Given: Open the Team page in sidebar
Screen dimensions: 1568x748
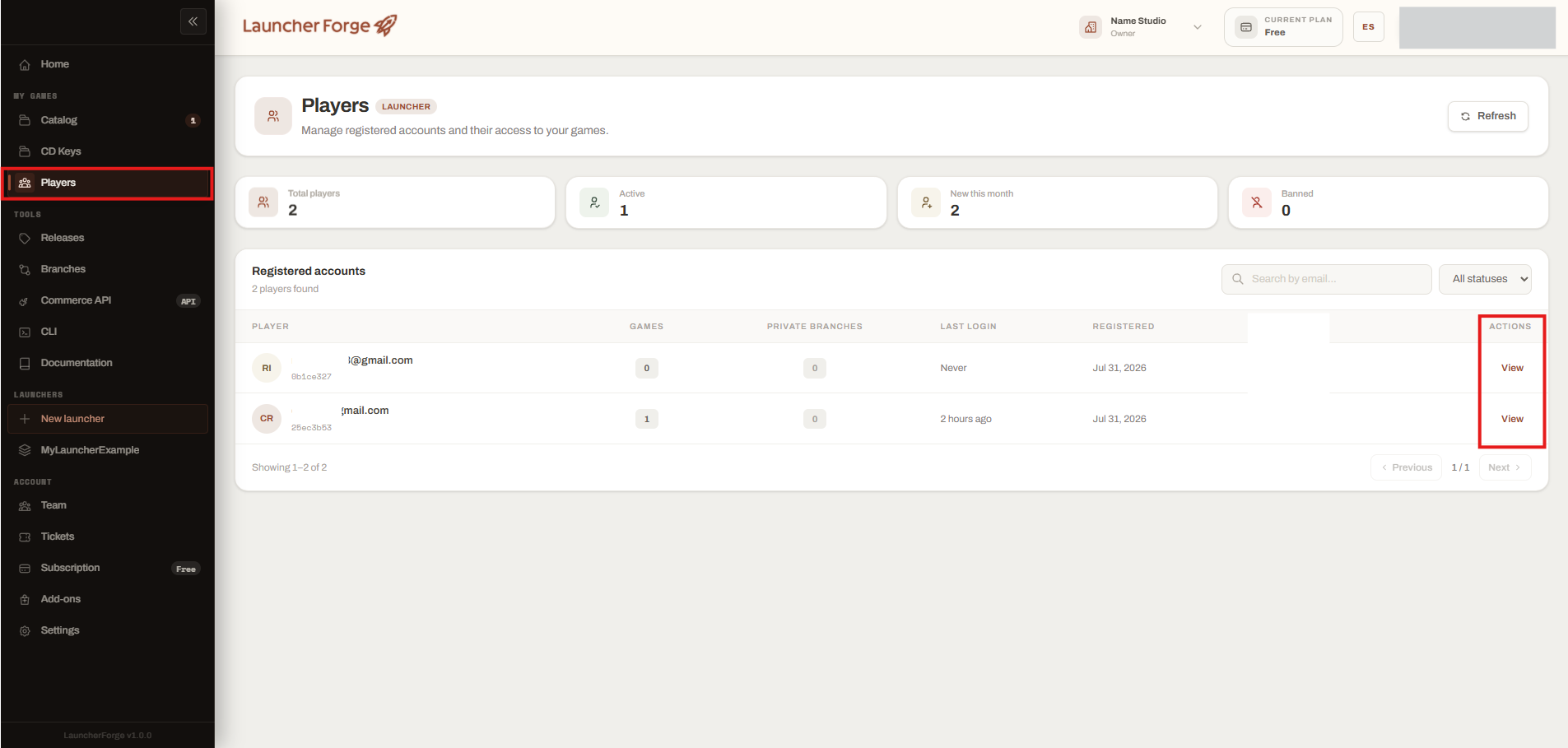Looking at the screenshot, I should point(107,505).
